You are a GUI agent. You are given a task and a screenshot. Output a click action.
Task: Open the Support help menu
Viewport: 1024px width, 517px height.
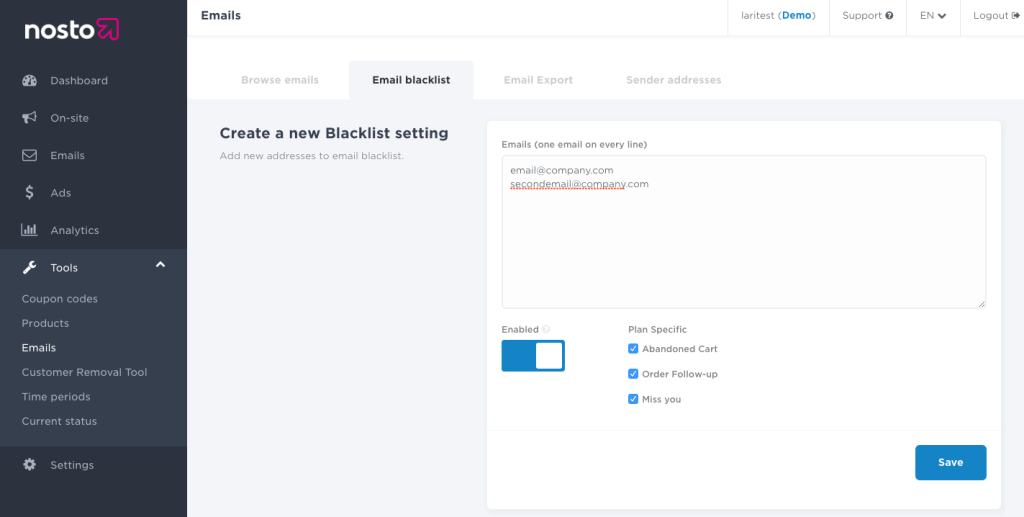coord(867,16)
